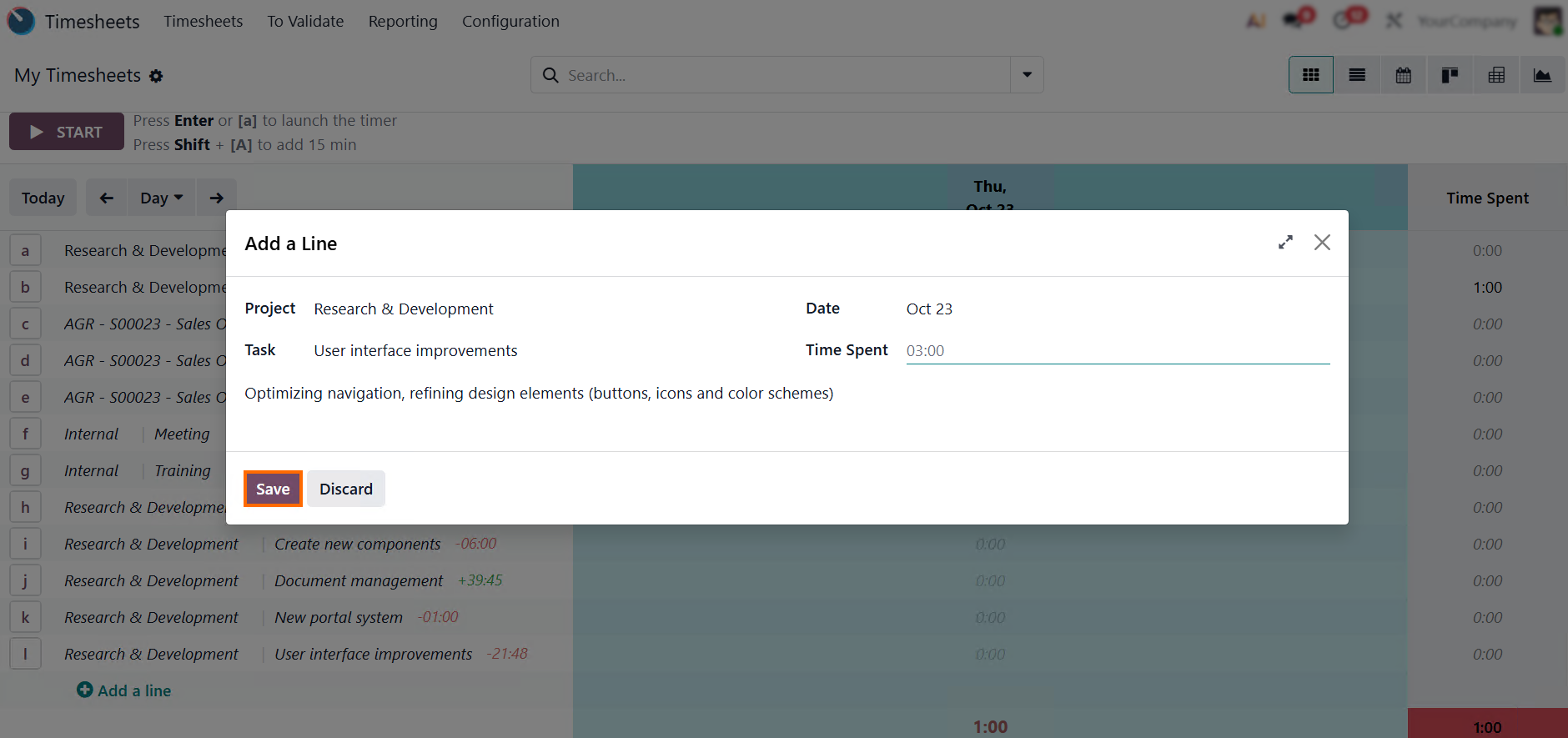Expand the search options dropdown arrow
Image resolution: width=1568 pixels, height=738 pixels.
[x=1027, y=75]
